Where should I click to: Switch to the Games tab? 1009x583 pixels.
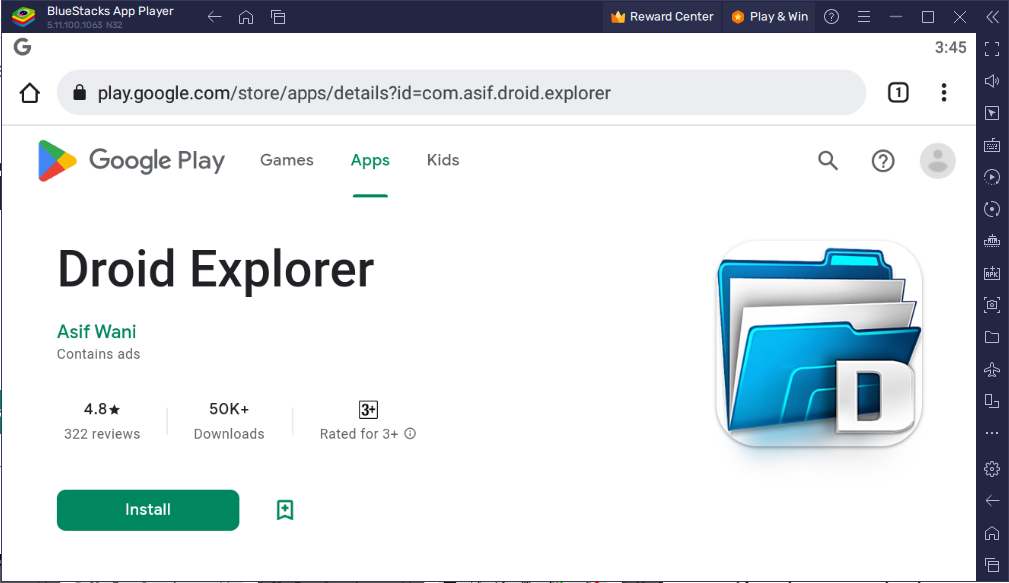tap(286, 160)
